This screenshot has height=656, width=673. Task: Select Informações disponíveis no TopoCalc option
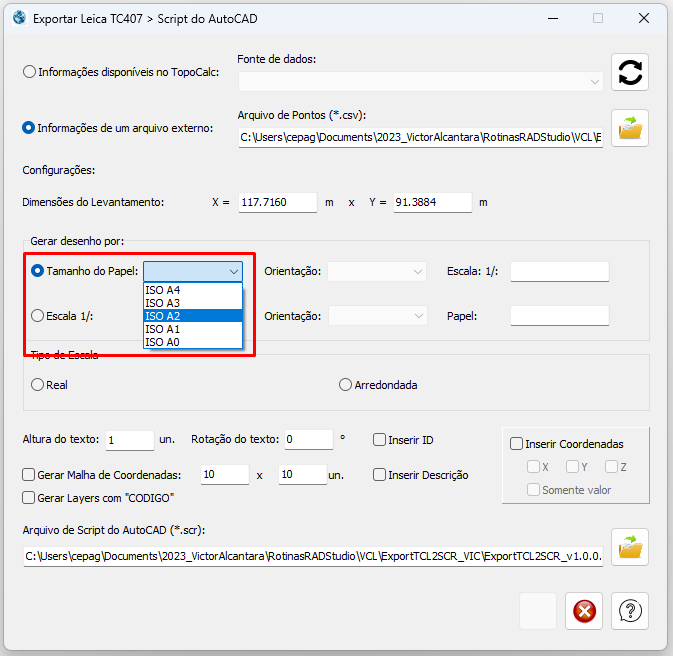click(29, 72)
